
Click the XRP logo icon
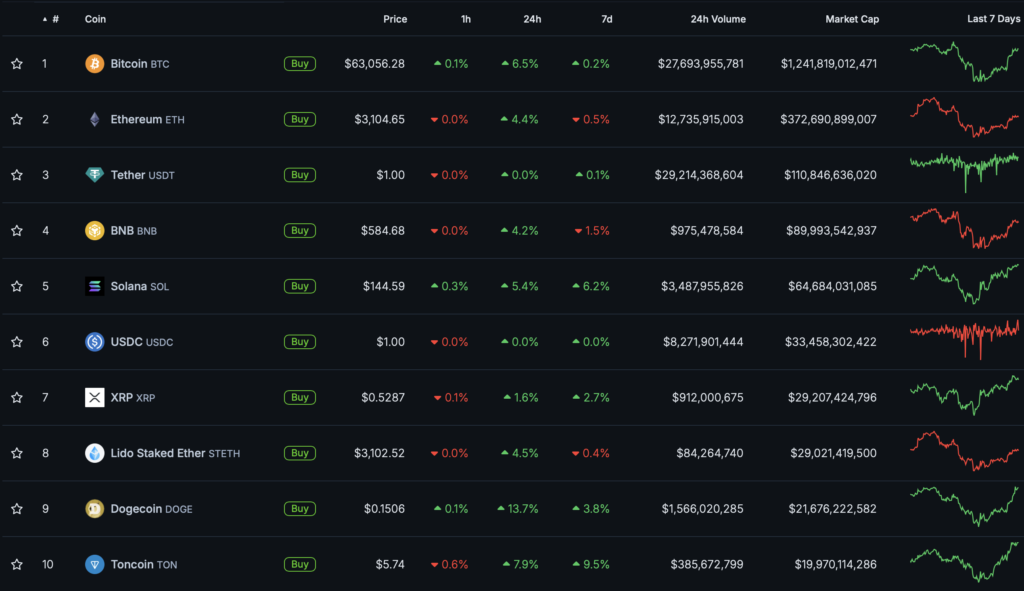coord(94,397)
